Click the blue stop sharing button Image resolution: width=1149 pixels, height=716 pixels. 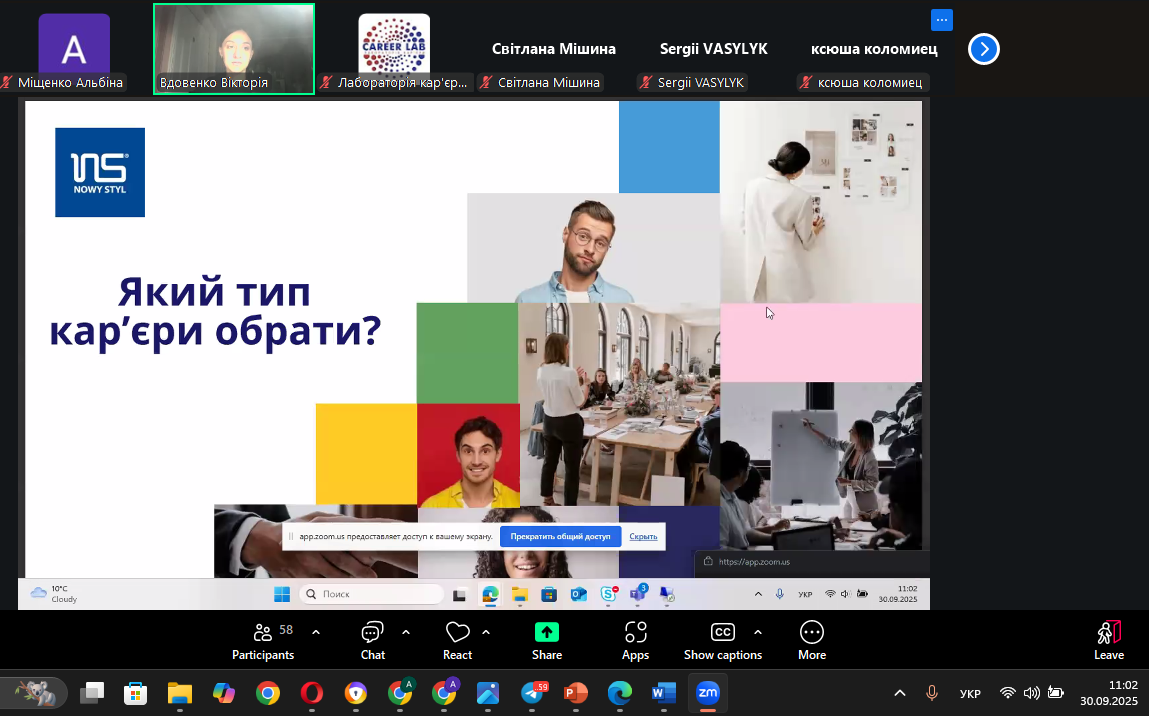pos(560,537)
